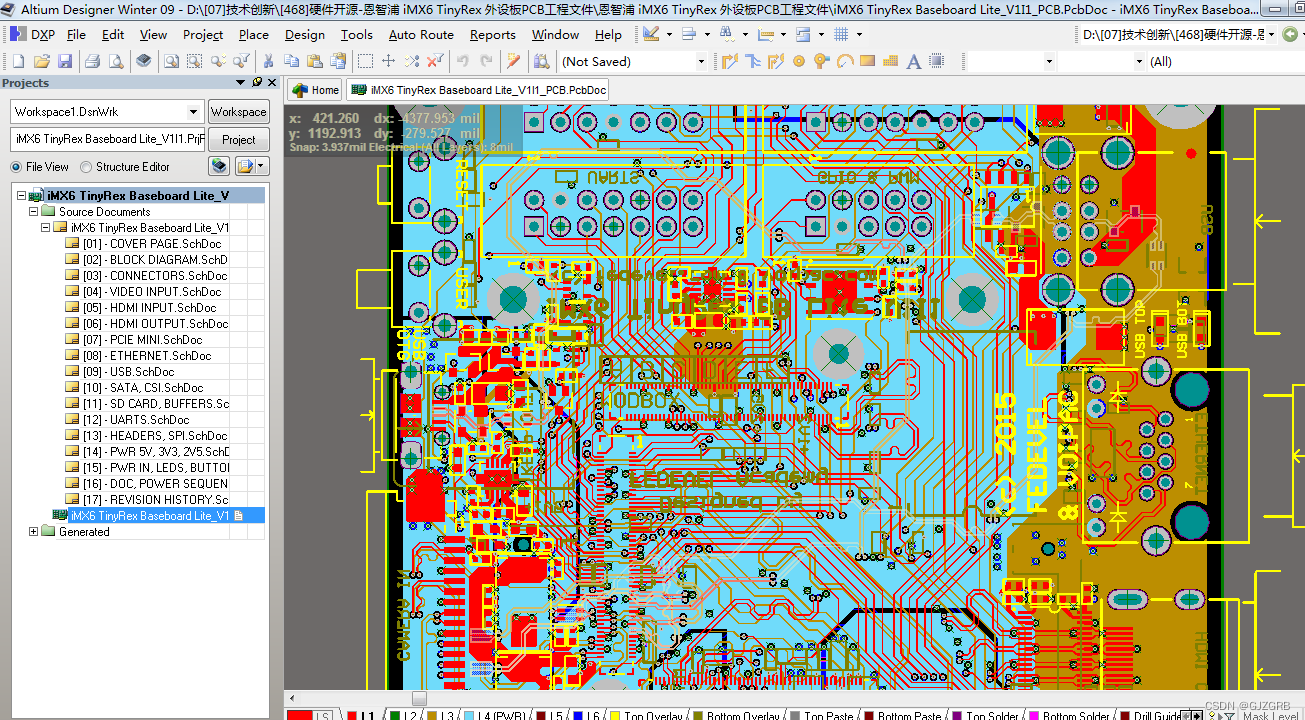Click the Workspace button
This screenshot has height=720, width=1305.
pos(238,111)
